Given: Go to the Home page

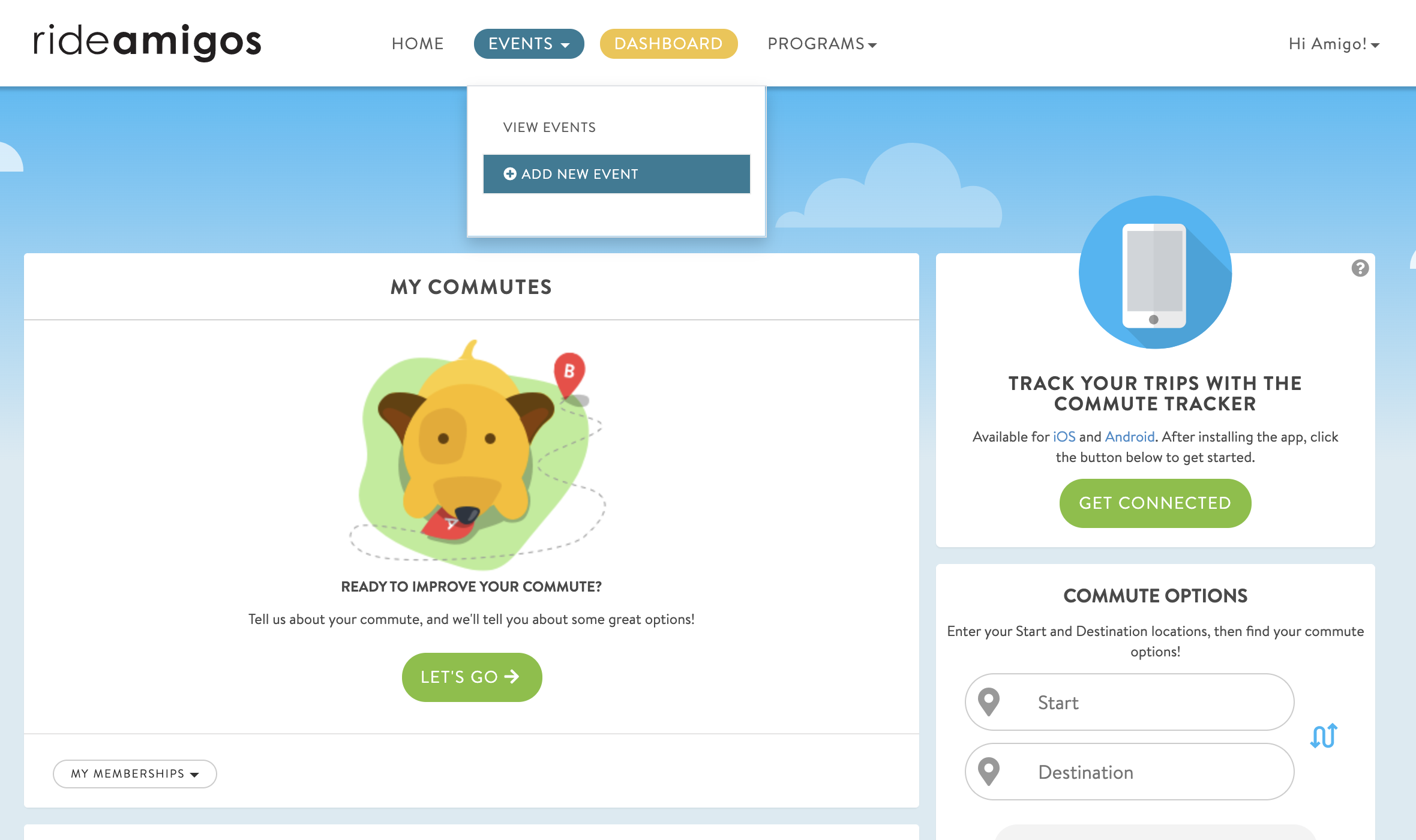Looking at the screenshot, I should [418, 44].
